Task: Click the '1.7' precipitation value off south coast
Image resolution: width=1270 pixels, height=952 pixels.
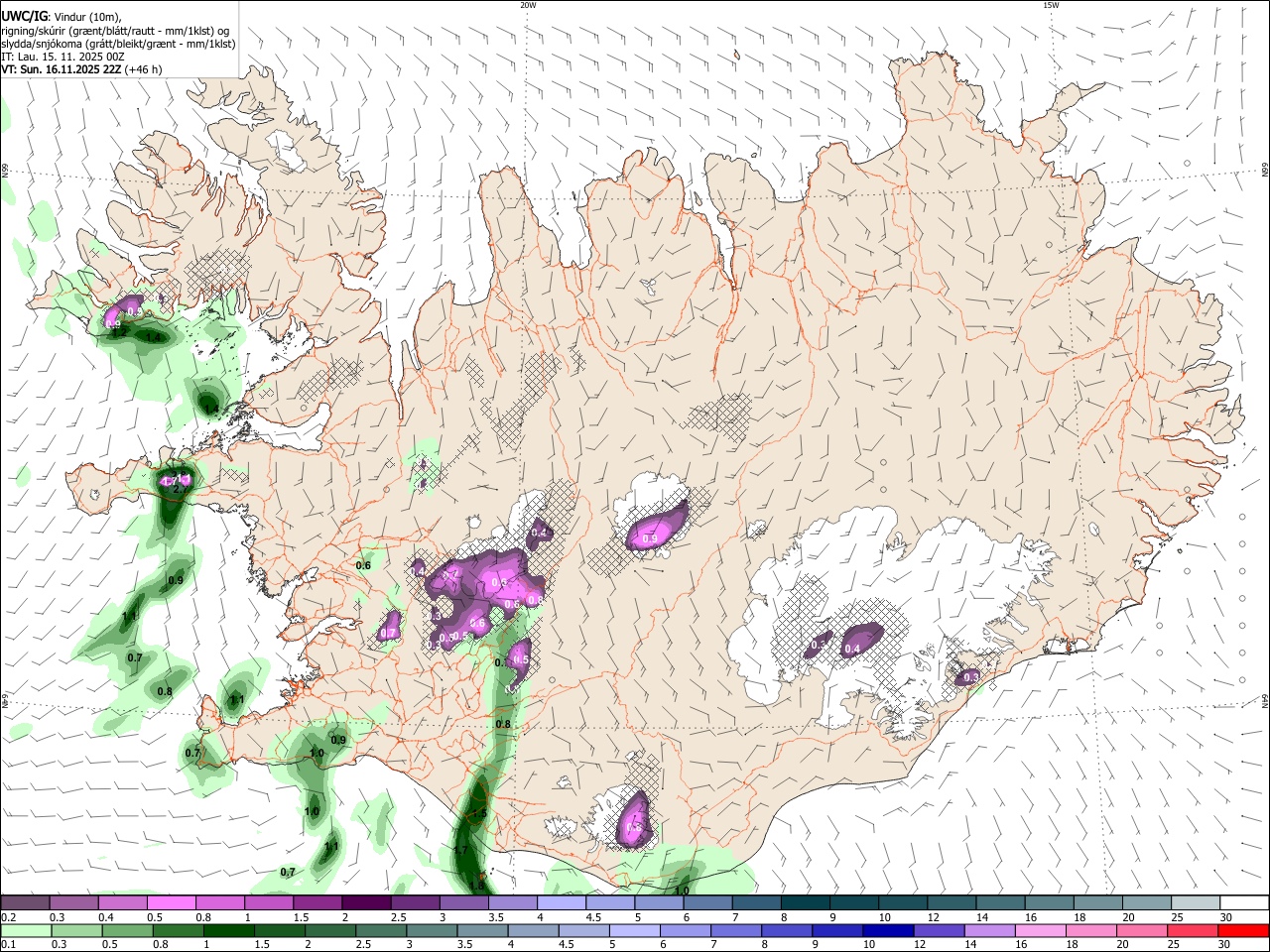Action: coord(460,850)
